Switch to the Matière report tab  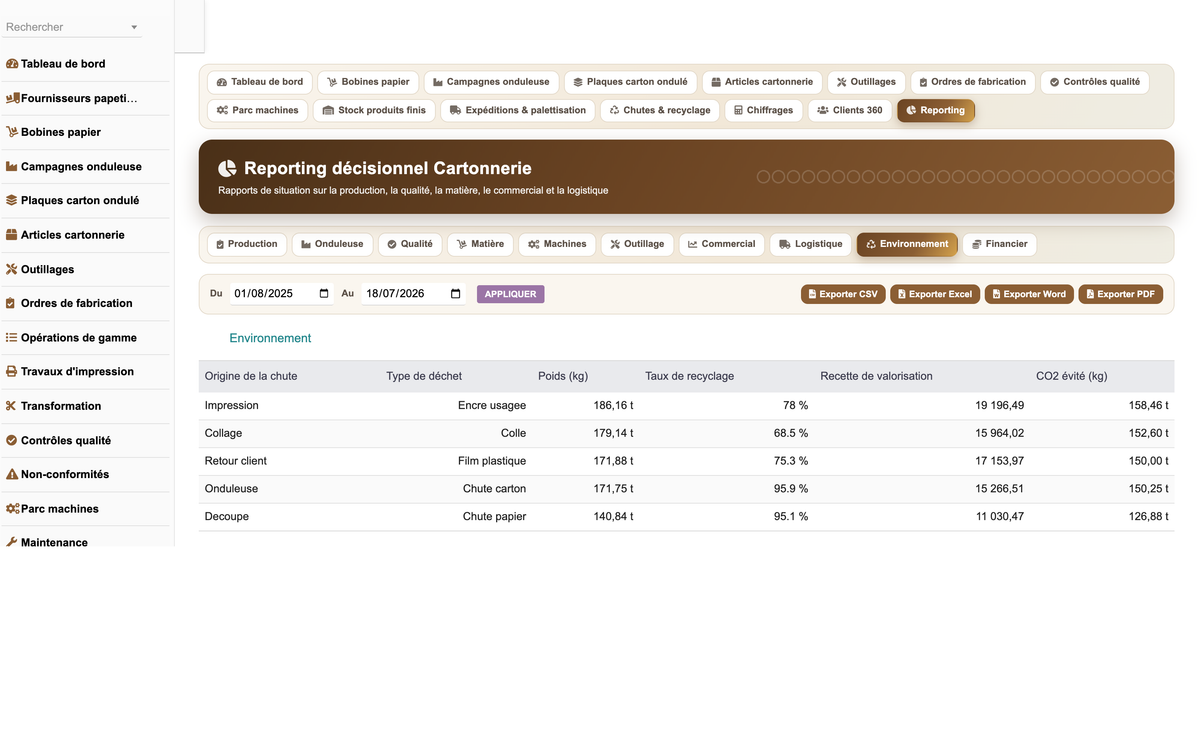tap(481, 244)
